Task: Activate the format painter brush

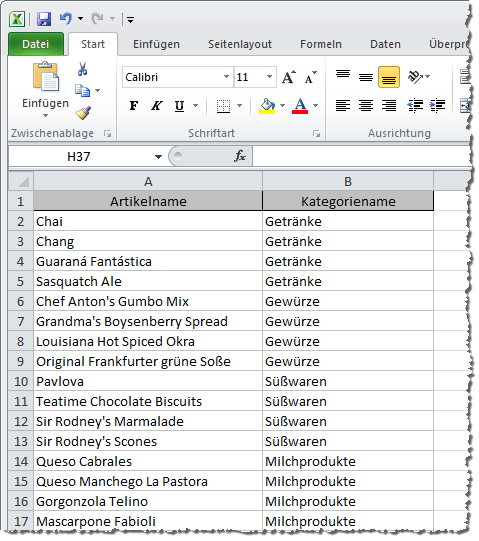Action: (83, 113)
